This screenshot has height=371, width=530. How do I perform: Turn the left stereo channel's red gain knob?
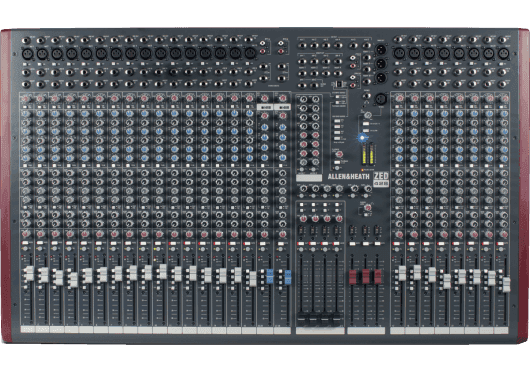(x=265, y=99)
